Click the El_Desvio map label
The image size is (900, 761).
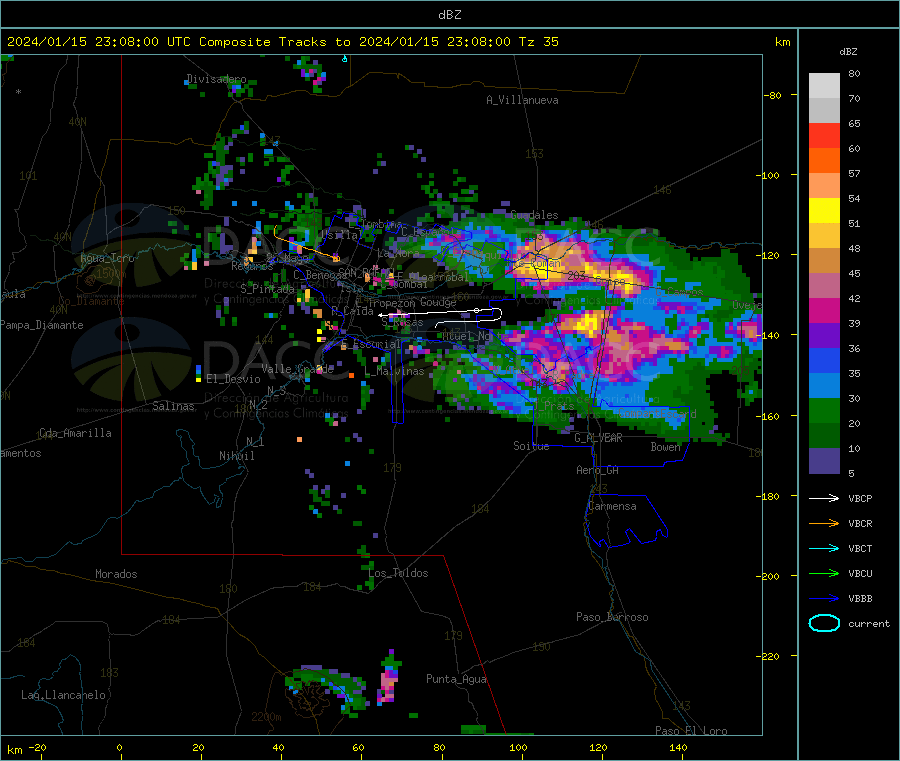233,379
